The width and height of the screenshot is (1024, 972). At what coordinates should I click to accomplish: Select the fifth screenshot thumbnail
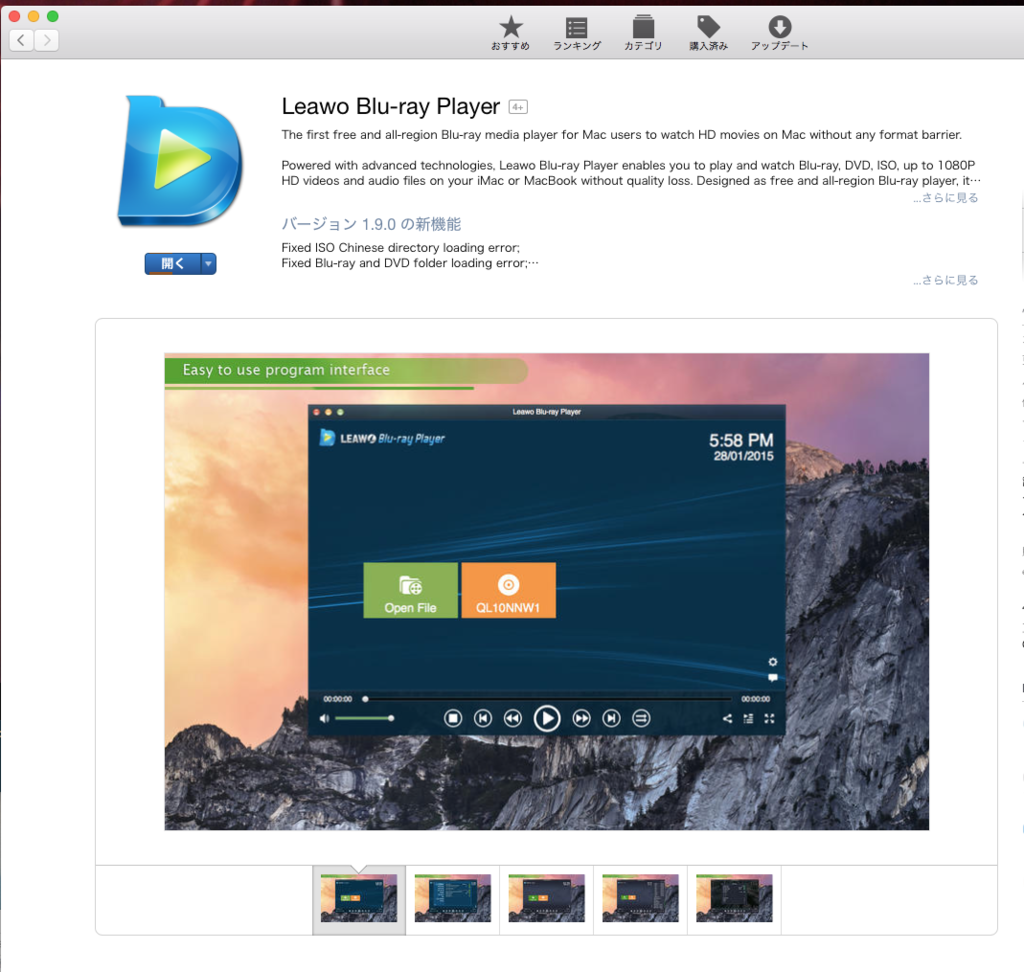[x=734, y=898]
